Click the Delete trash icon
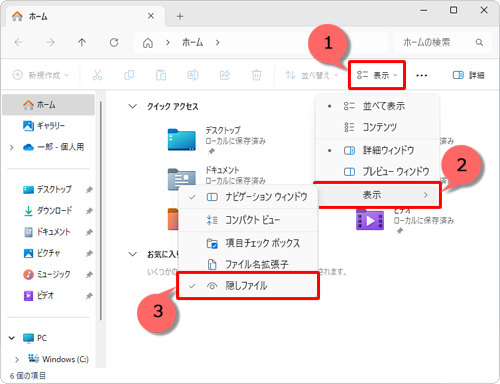 (256, 75)
